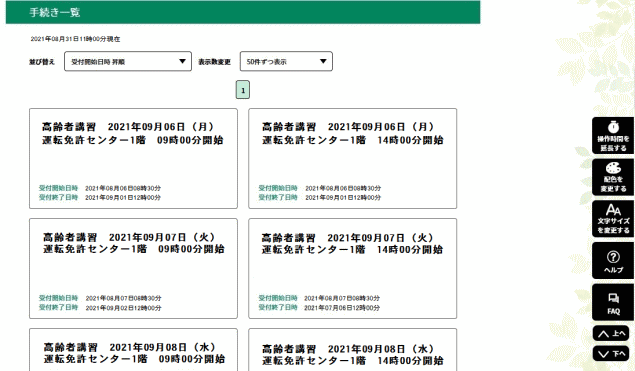Open 09月07日 14時00分開始 course card
Viewport: 635px width, 371px height.
pos(353,269)
